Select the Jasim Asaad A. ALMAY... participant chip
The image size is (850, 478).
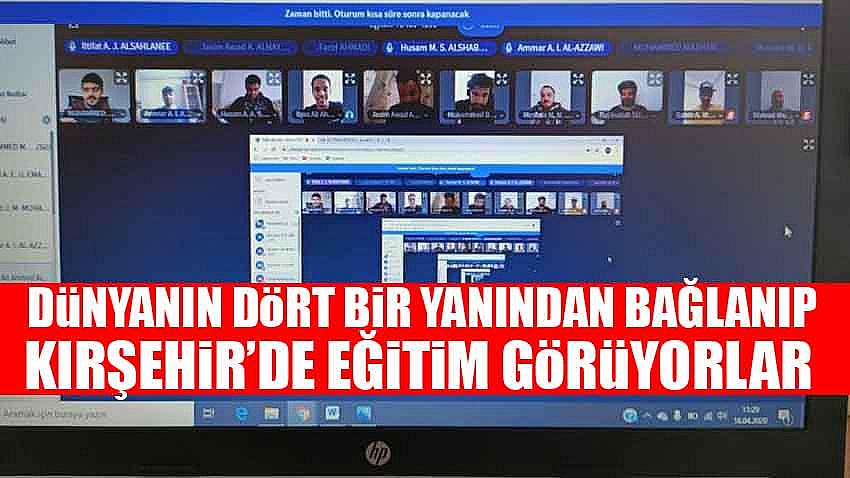click(240, 47)
